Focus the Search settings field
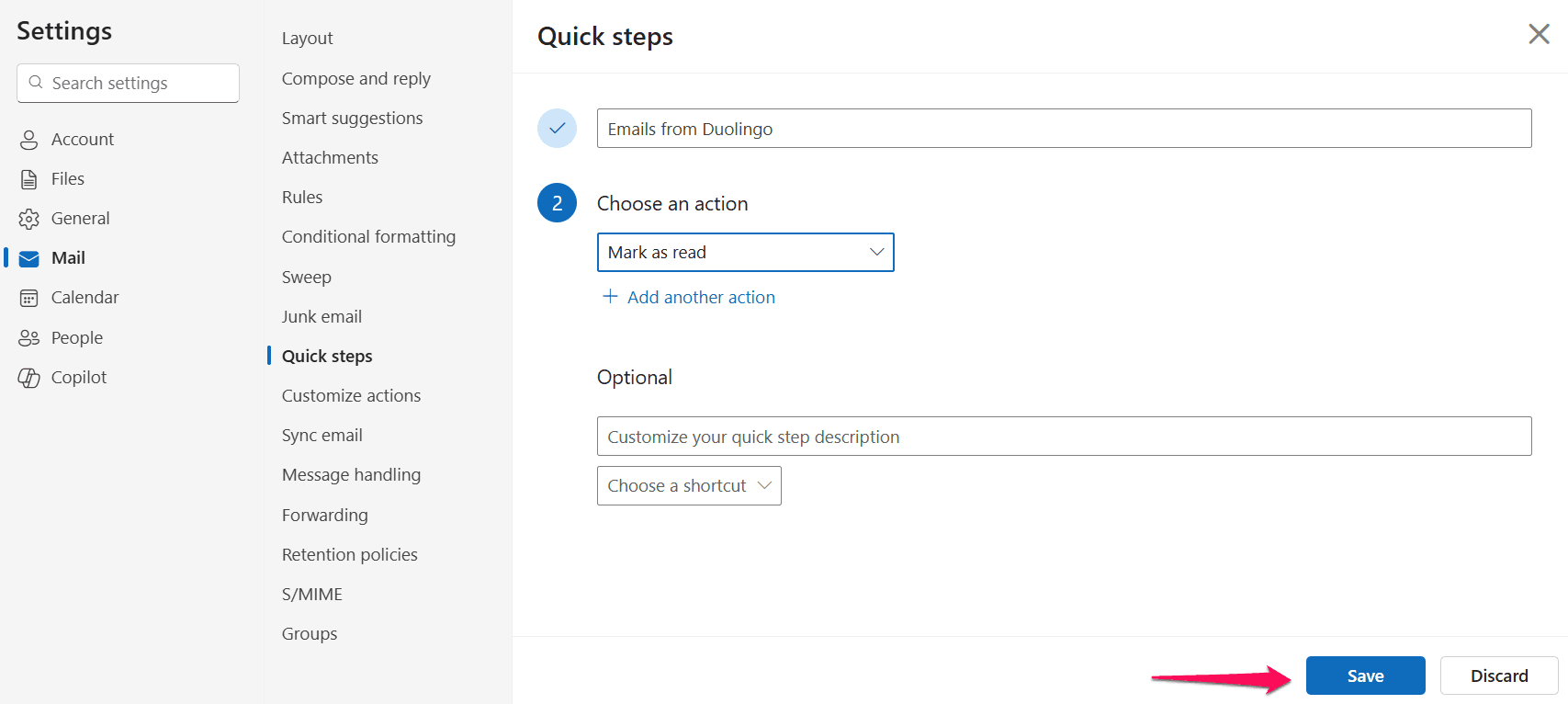The height and width of the screenshot is (704, 1568). point(129,84)
